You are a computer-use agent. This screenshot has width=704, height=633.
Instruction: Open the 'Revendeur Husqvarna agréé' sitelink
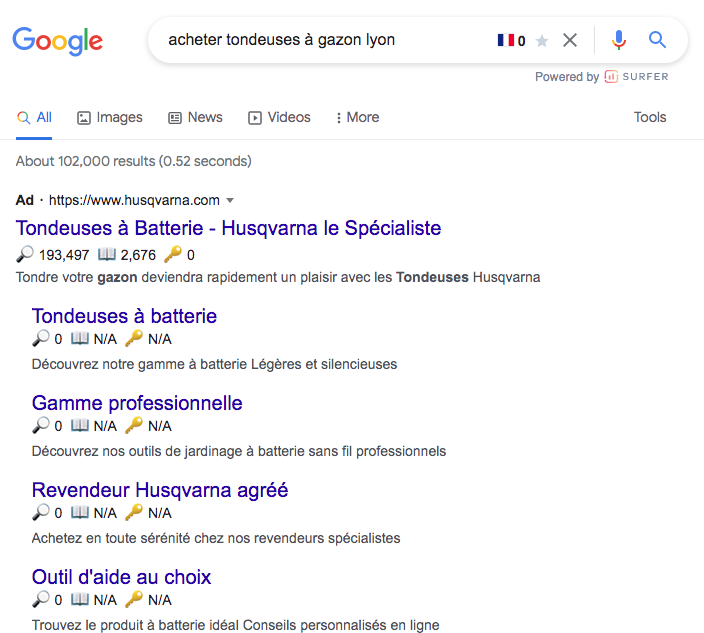[x=160, y=490]
